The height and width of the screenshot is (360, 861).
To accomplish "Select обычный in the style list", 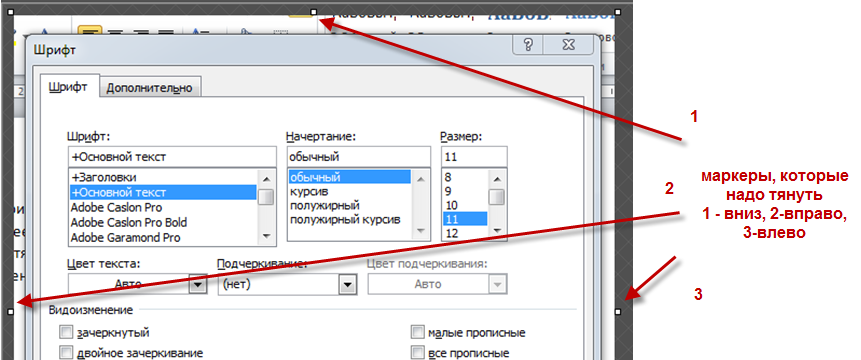I will [349, 177].
